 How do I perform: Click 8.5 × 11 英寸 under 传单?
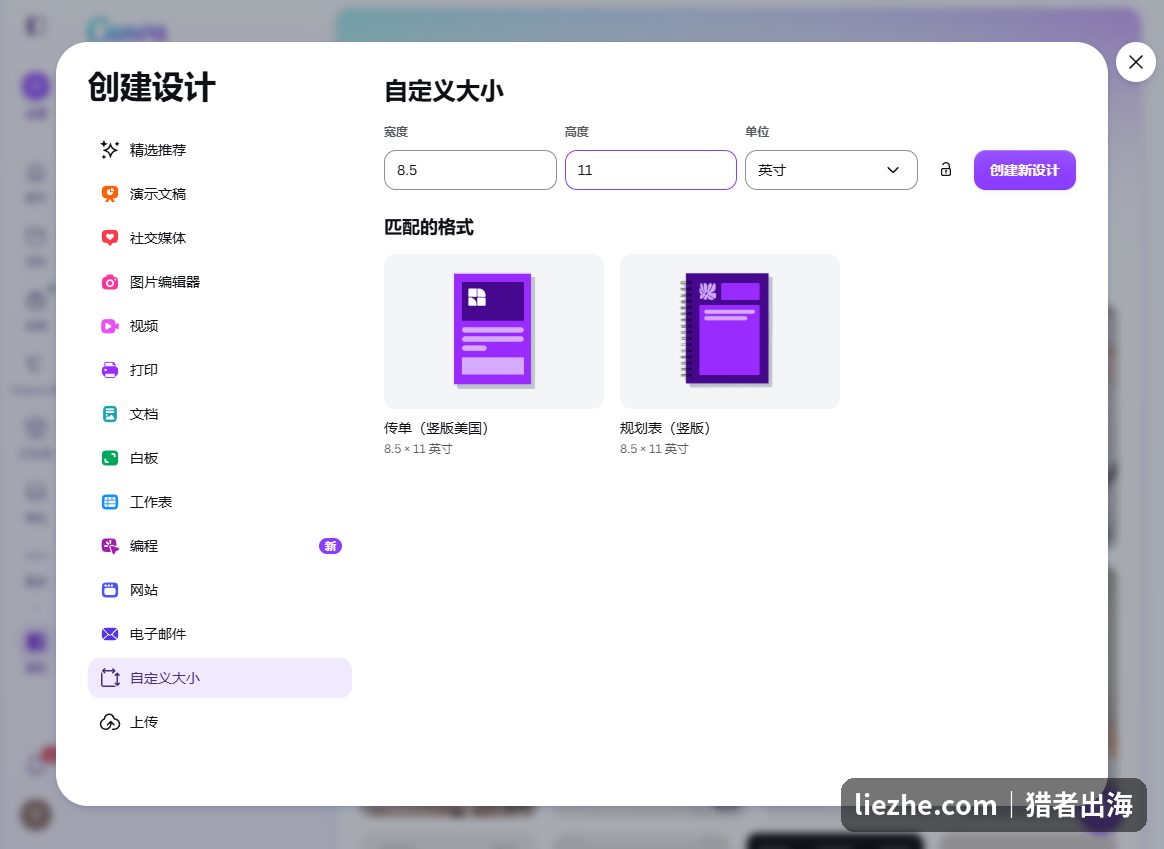tap(418, 449)
